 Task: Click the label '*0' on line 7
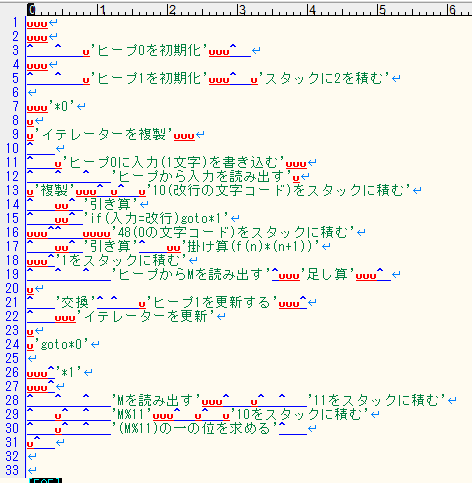pos(62,107)
